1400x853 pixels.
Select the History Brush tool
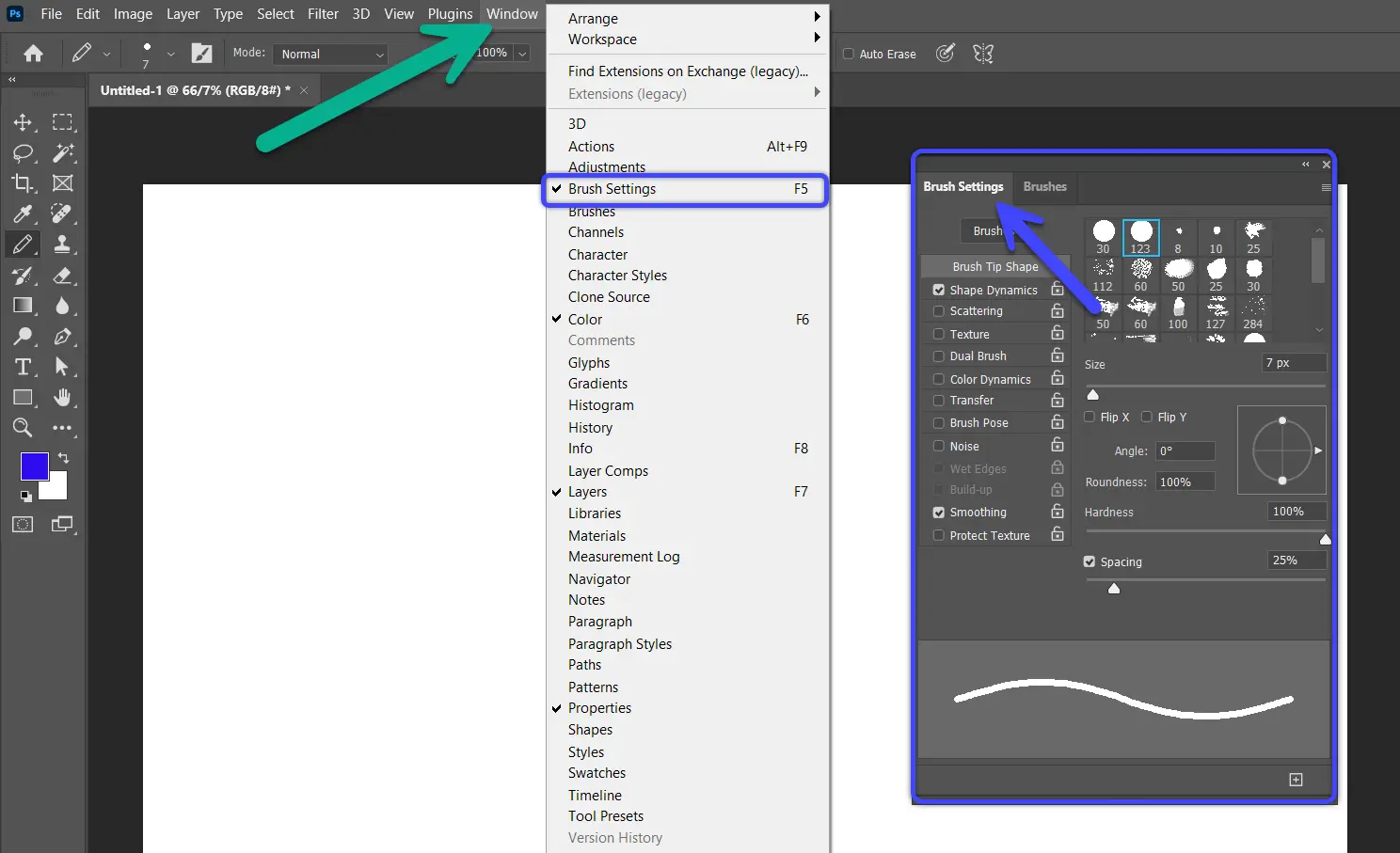click(23, 276)
